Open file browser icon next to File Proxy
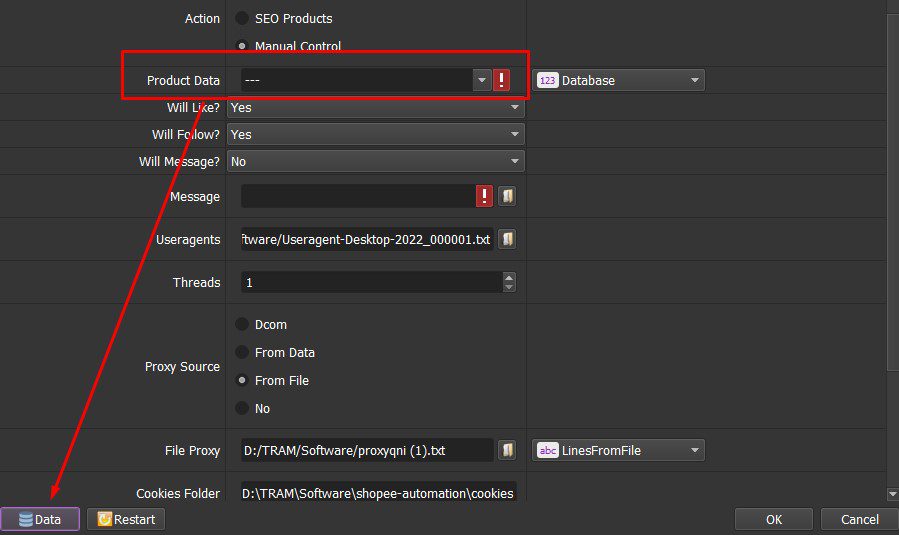Image resolution: width=899 pixels, height=535 pixels. 507,450
